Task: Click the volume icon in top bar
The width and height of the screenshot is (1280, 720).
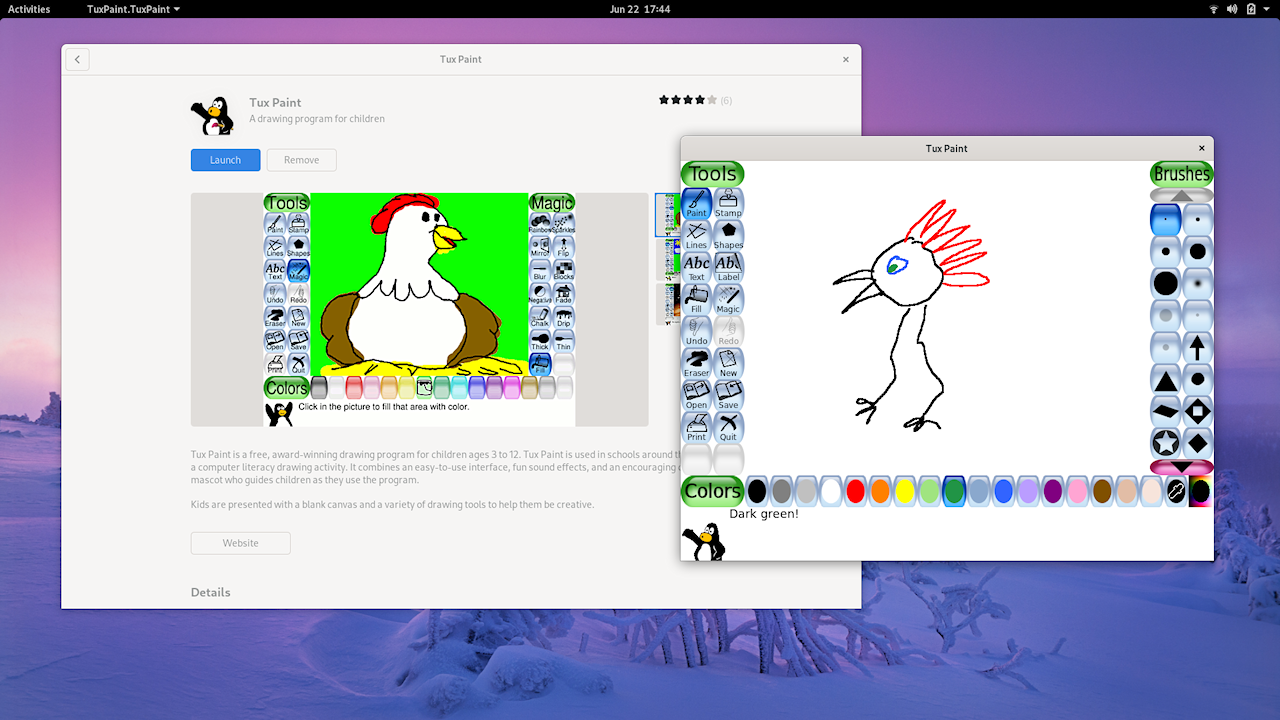Action: tap(1232, 9)
